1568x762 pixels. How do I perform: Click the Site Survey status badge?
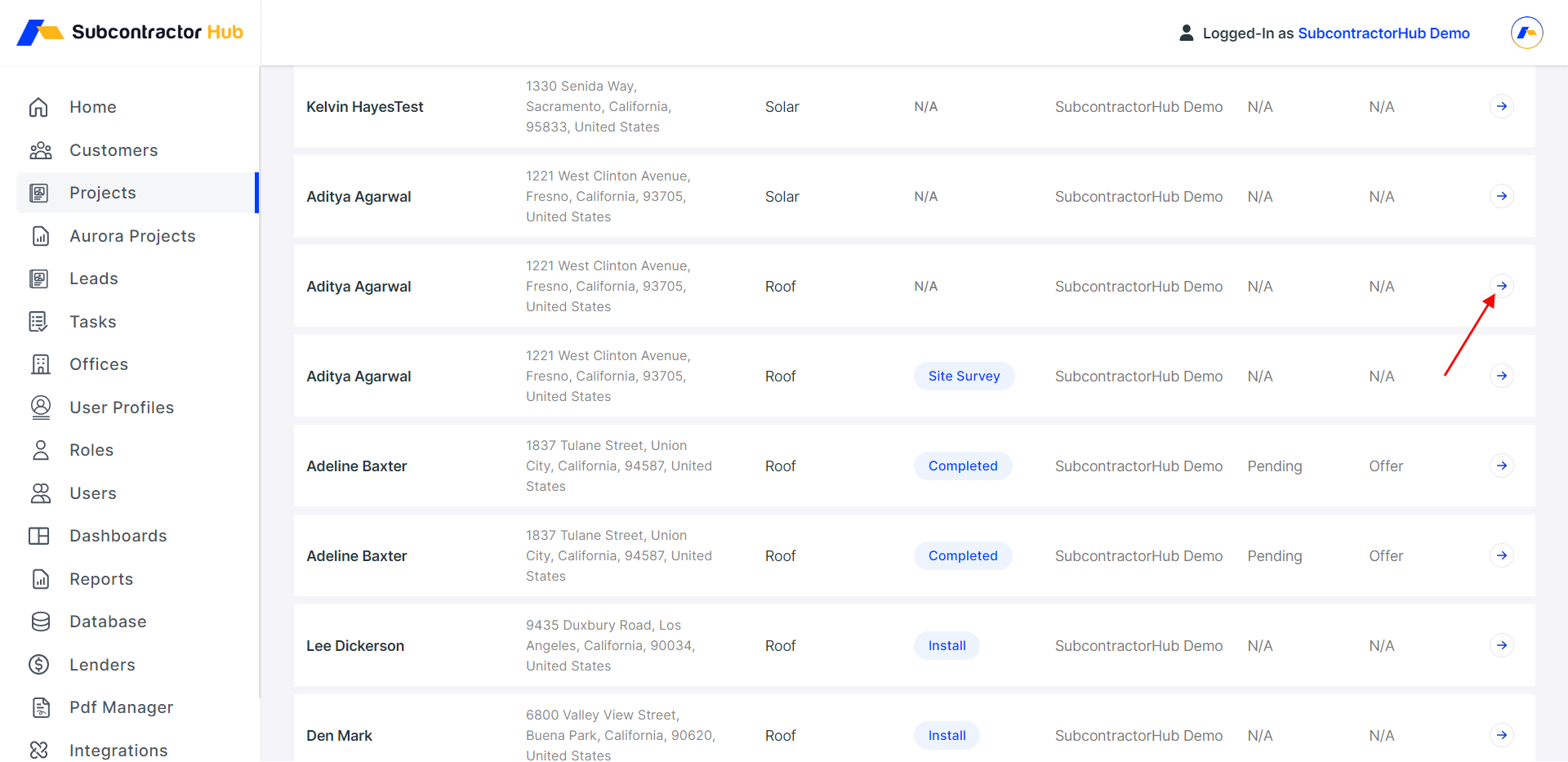pos(964,376)
